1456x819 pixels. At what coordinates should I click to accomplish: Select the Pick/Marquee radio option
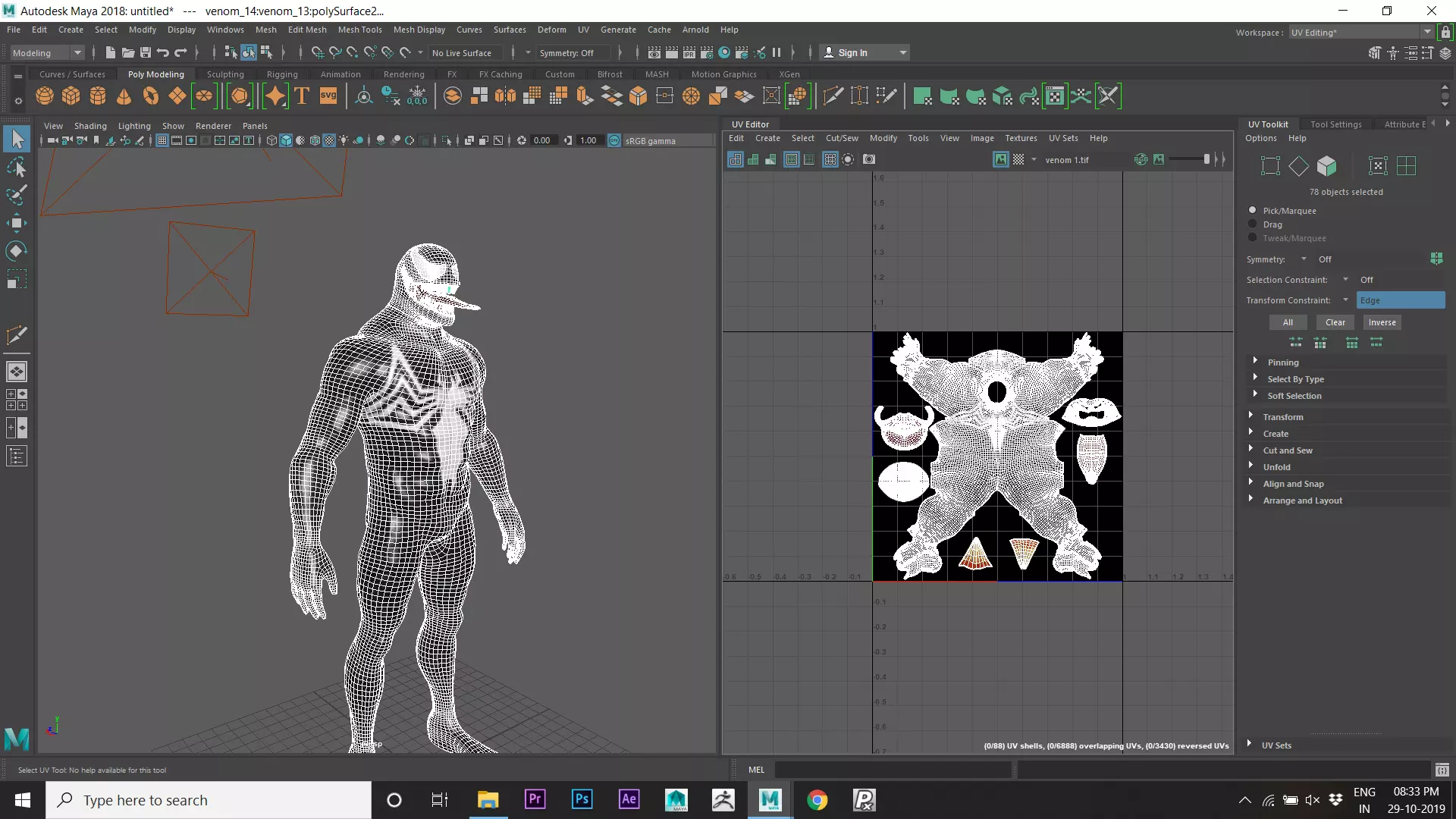(x=1253, y=211)
